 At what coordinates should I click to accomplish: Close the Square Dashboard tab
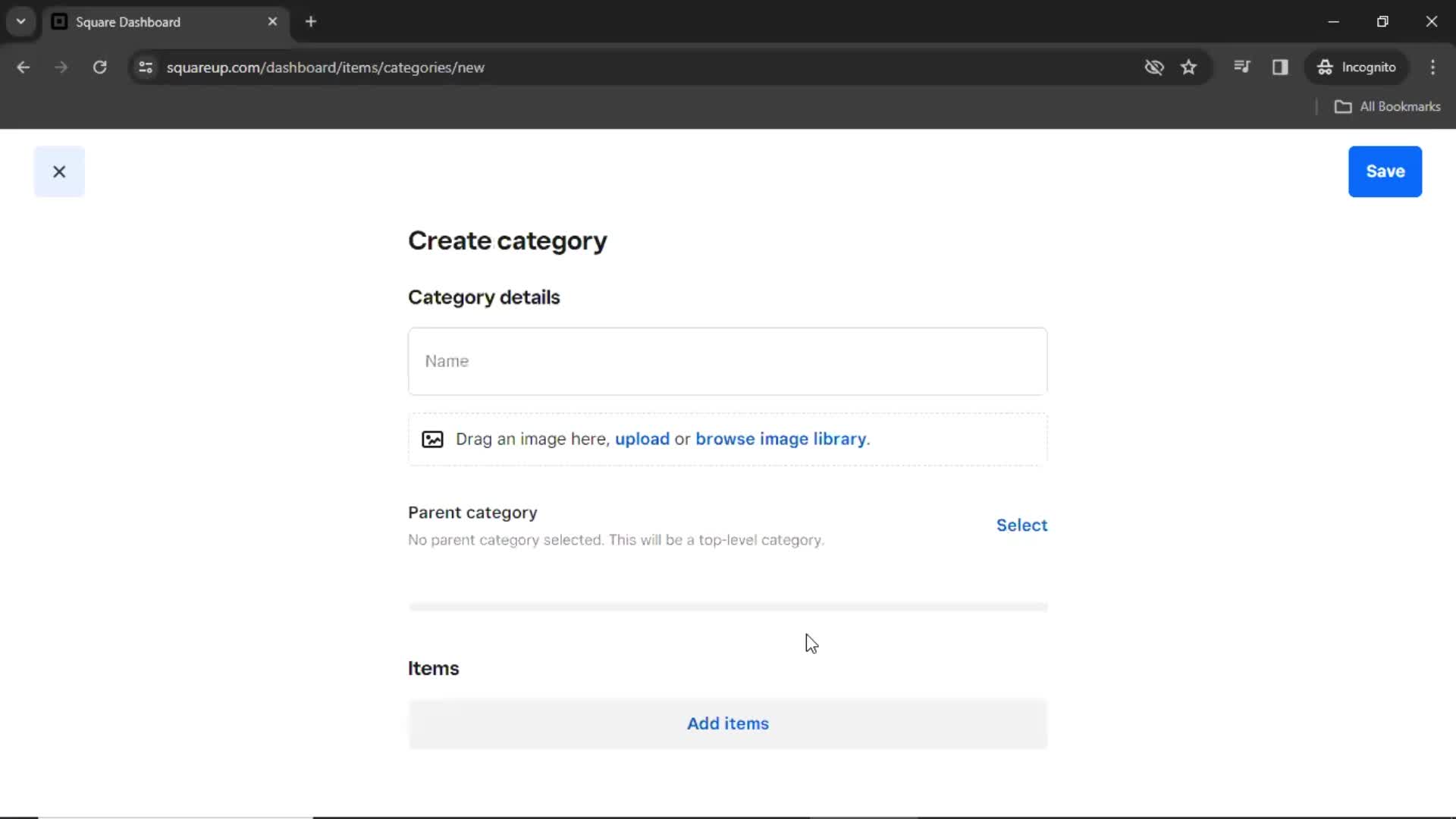click(272, 22)
